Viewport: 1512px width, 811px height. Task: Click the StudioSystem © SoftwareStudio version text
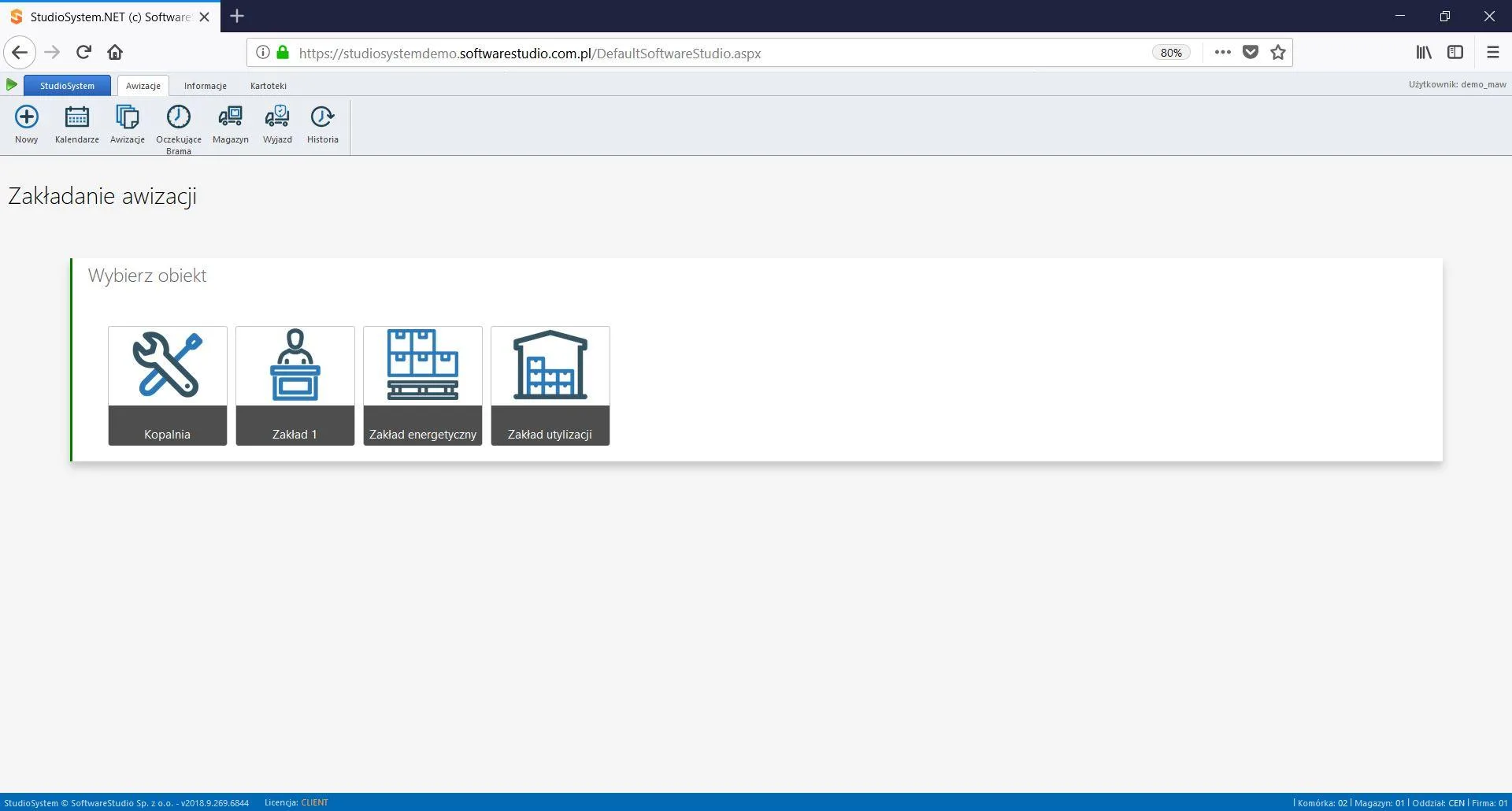[x=127, y=803]
